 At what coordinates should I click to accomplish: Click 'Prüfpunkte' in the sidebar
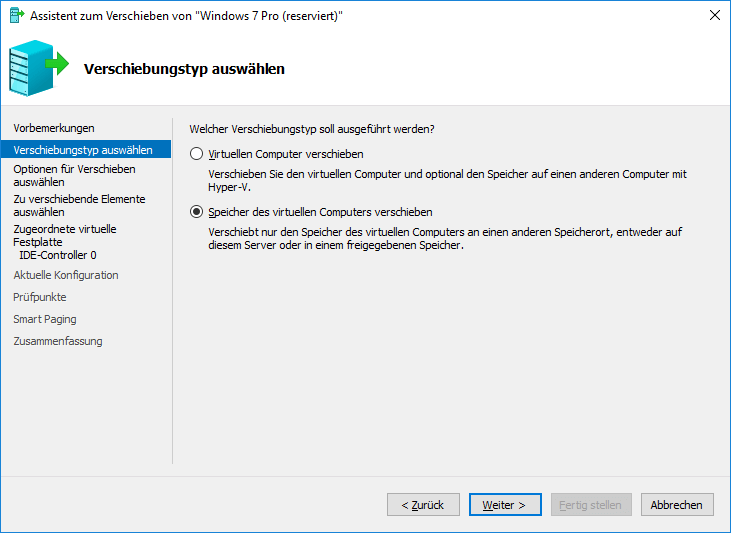[40, 297]
